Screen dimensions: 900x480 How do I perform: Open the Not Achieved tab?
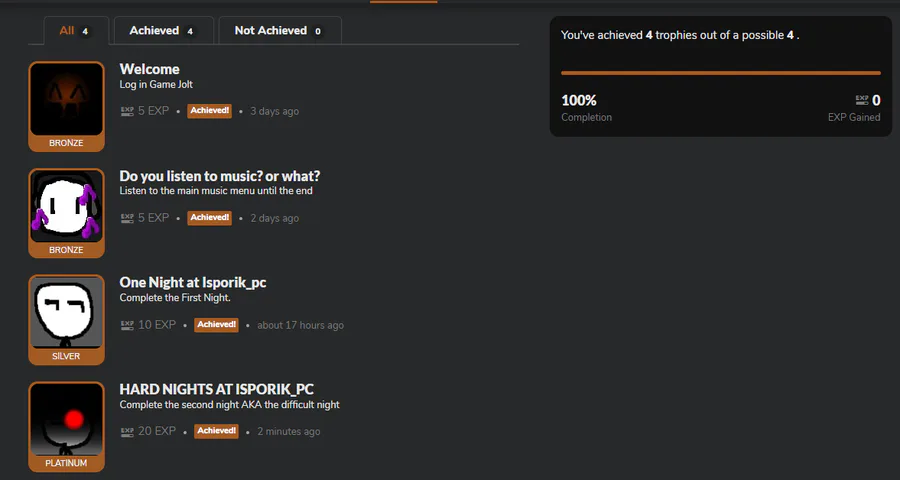[279, 31]
